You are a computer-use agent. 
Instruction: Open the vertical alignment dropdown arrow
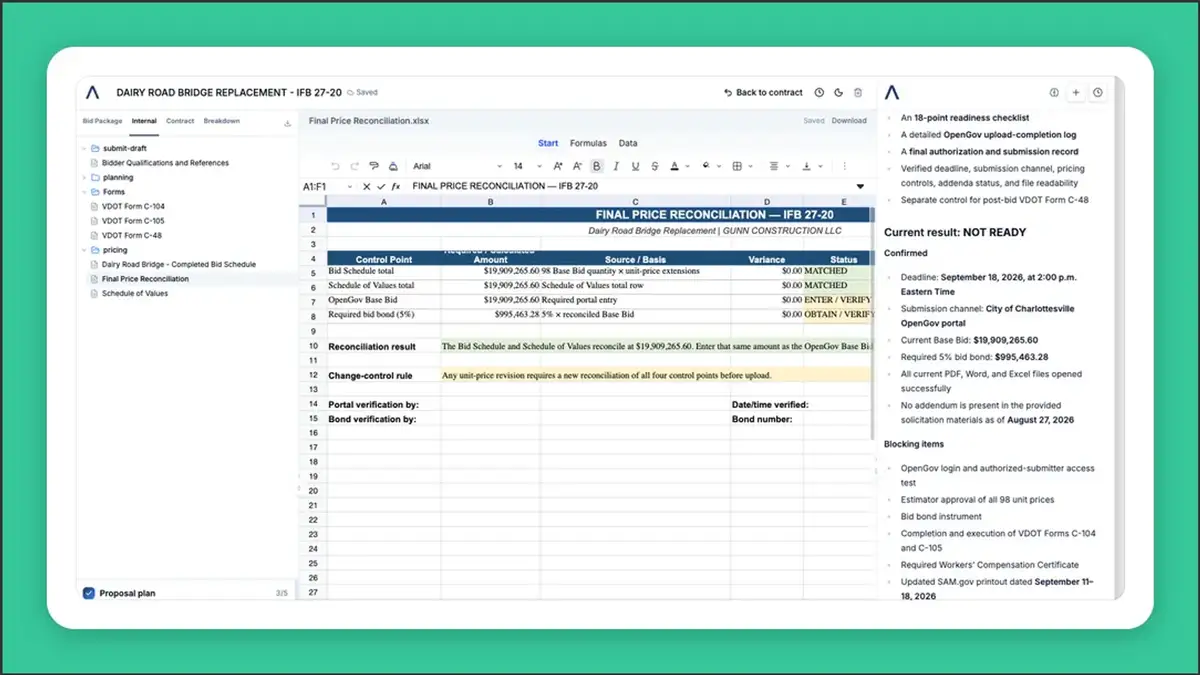[820, 166]
